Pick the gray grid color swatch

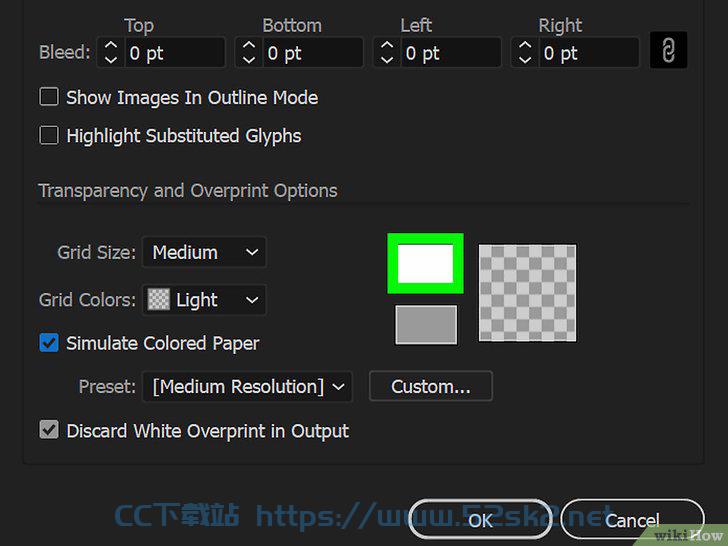426,325
